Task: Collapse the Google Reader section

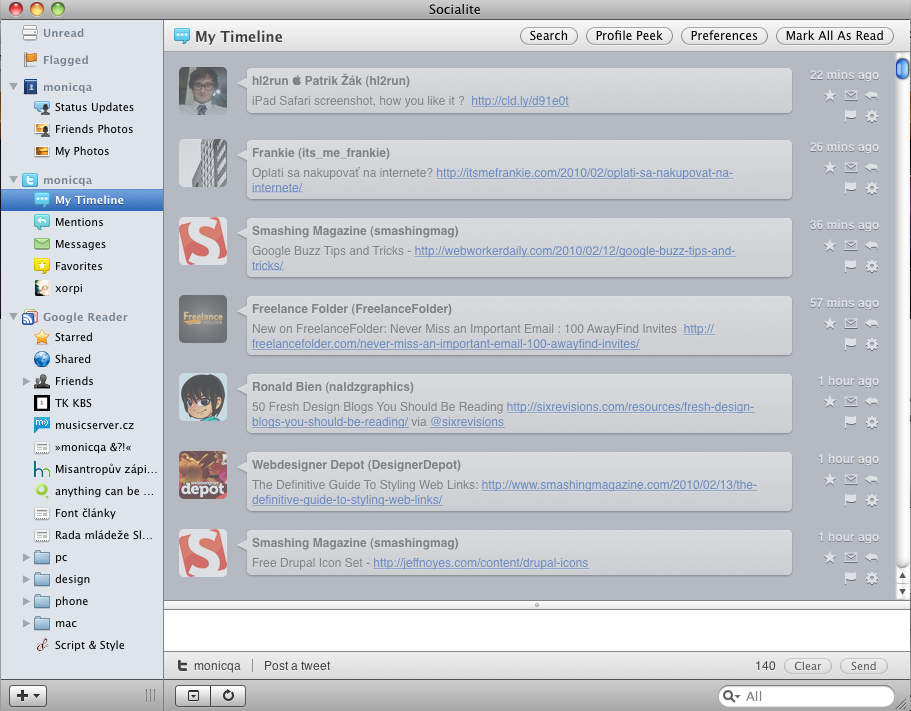Action: (13, 317)
